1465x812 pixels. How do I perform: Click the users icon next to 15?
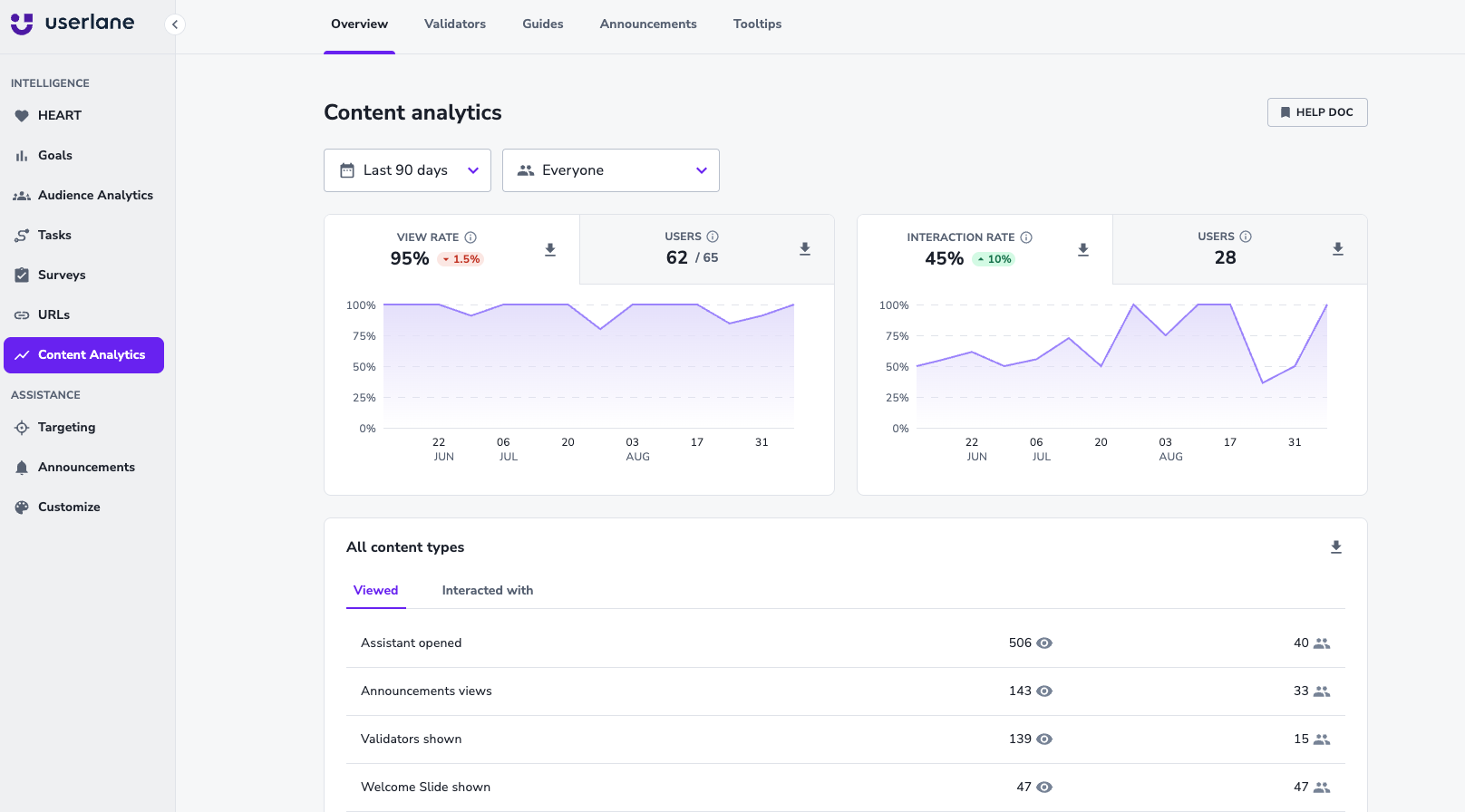1322,739
